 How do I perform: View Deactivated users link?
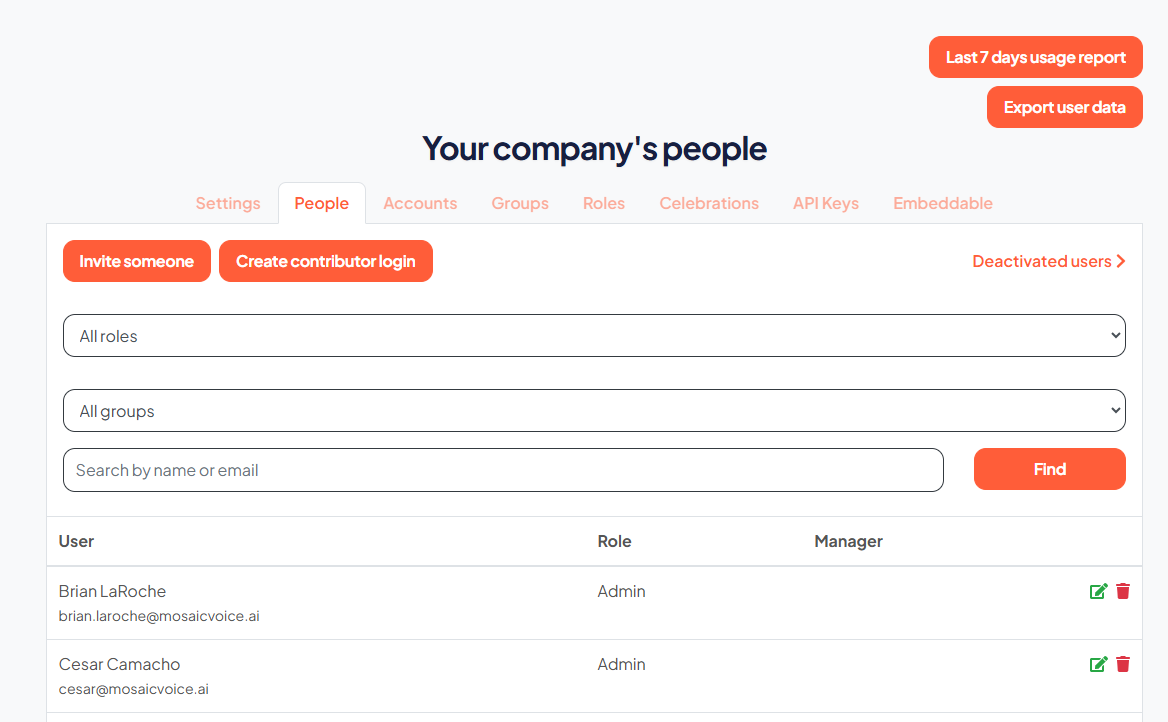click(x=1049, y=262)
